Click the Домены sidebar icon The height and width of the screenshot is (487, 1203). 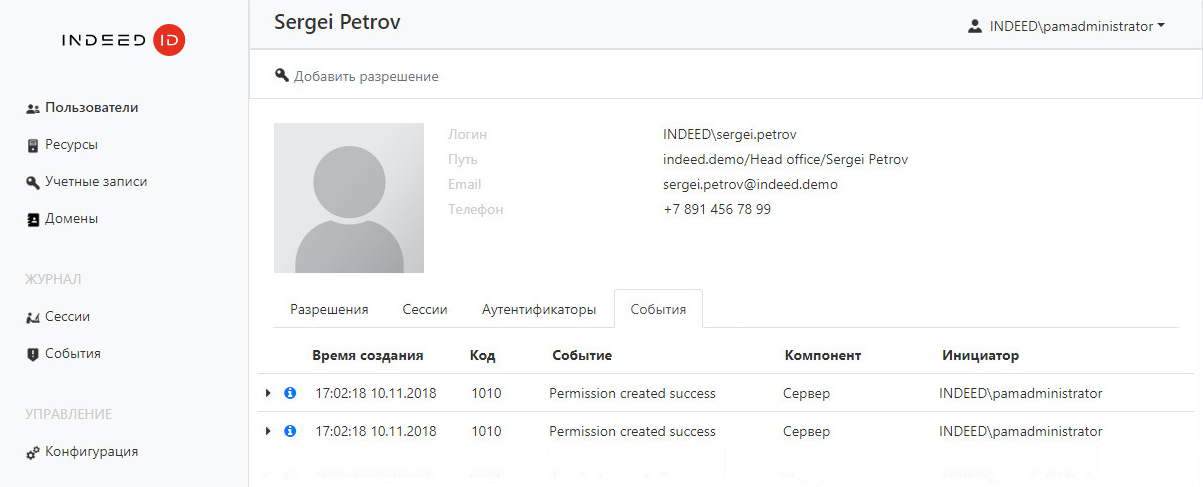click(x=33, y=219)
